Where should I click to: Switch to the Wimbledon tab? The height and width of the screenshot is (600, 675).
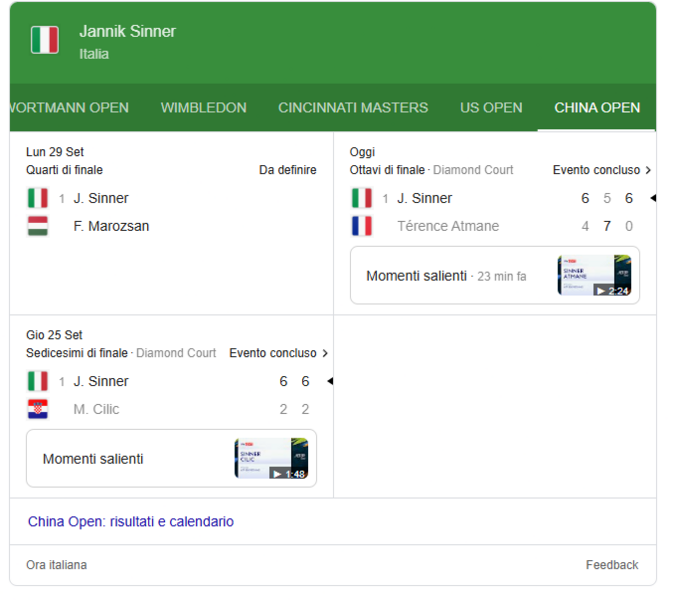point(203,108)
